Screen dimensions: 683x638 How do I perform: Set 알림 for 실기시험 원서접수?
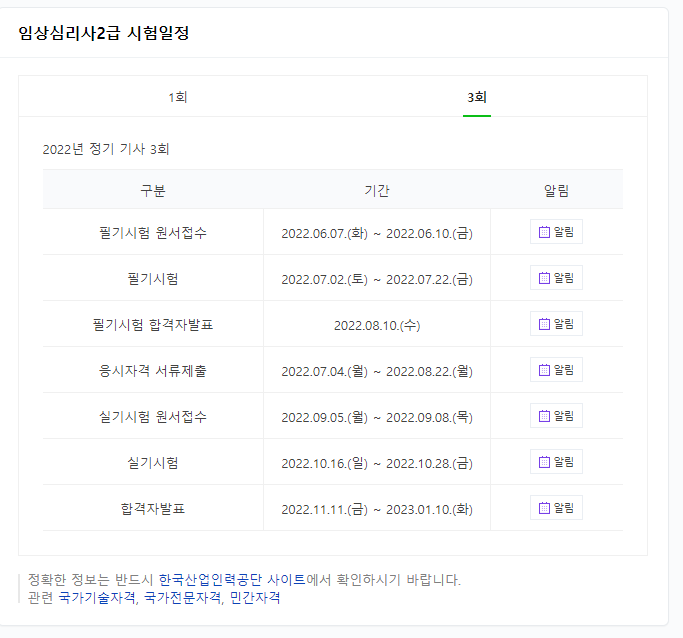(556, 416)
